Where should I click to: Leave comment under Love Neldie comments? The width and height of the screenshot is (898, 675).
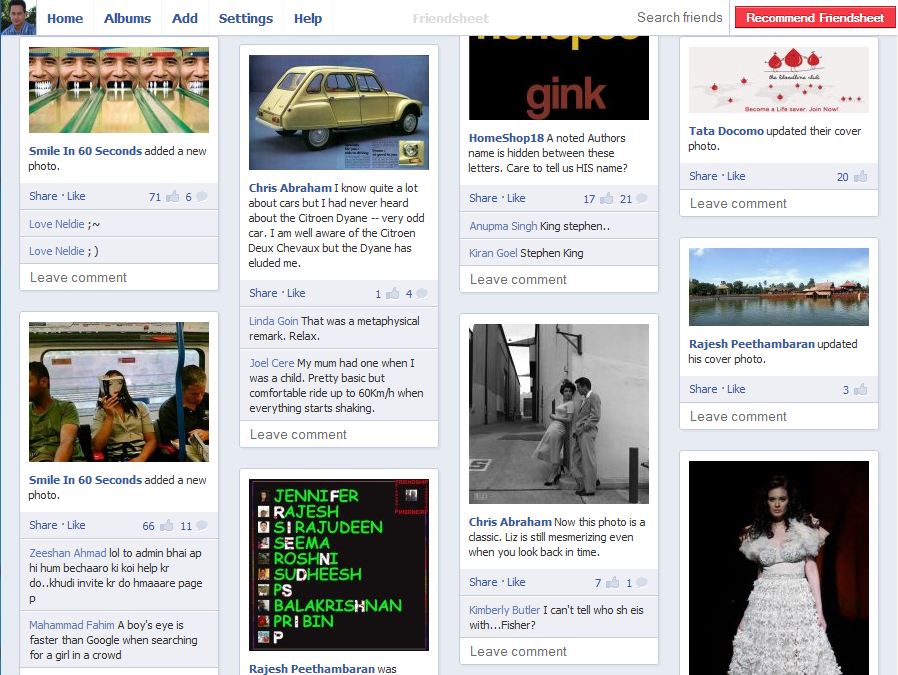click(119, 278)
